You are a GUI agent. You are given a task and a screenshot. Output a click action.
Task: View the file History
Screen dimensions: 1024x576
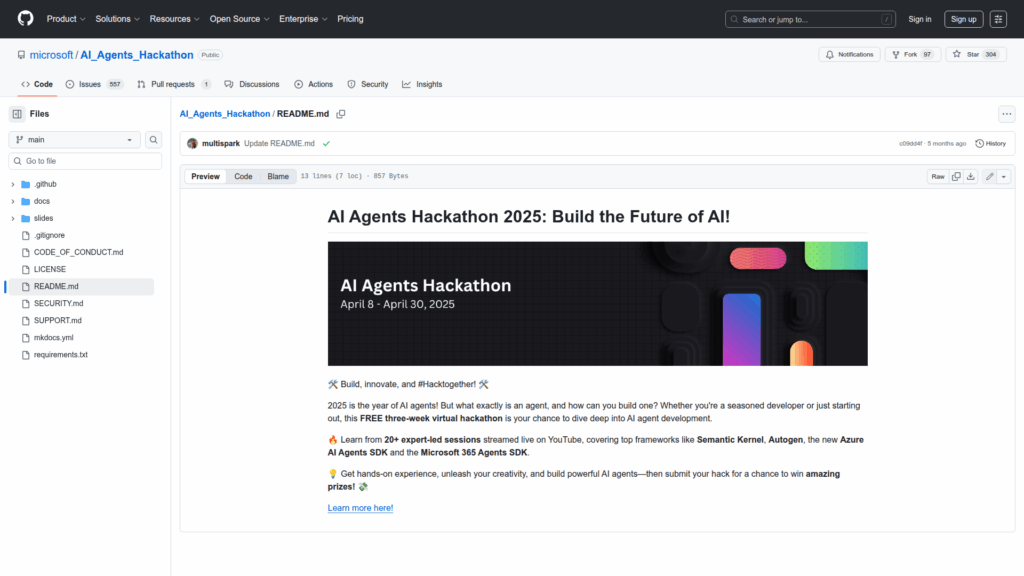coord(991,144)
